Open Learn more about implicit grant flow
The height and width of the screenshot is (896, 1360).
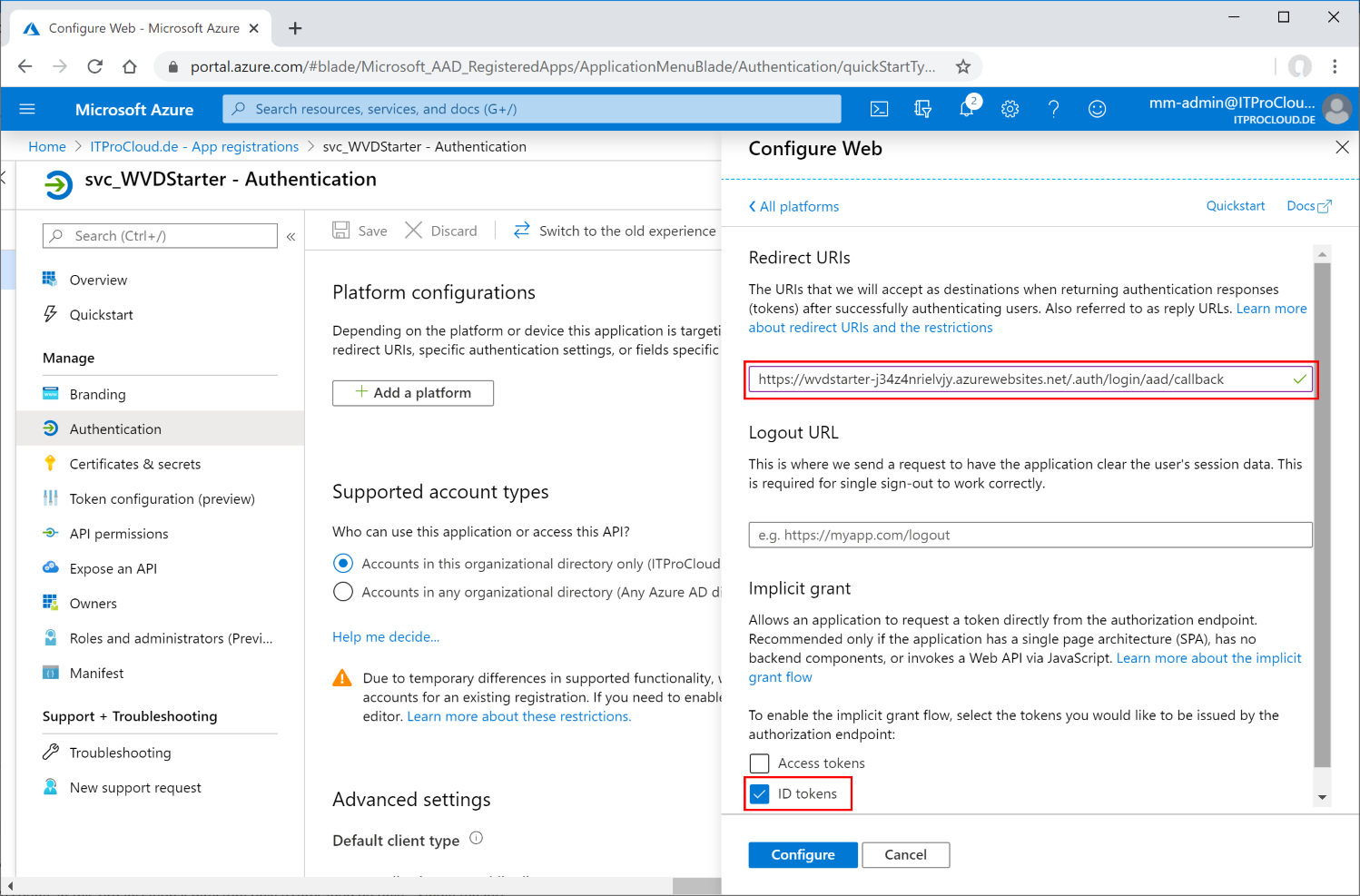point(1208,658)
